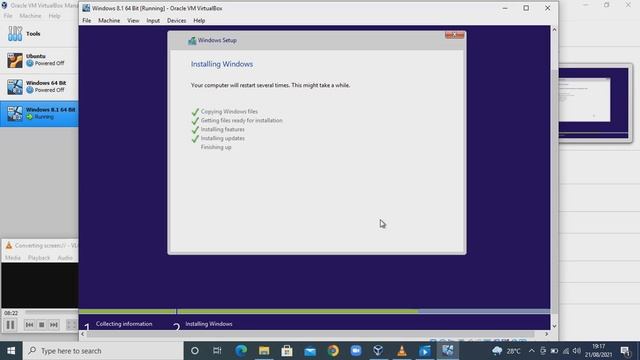Toggle VLC fullscreen button
This screenshot has height=360, width=640.
(71, 325)
